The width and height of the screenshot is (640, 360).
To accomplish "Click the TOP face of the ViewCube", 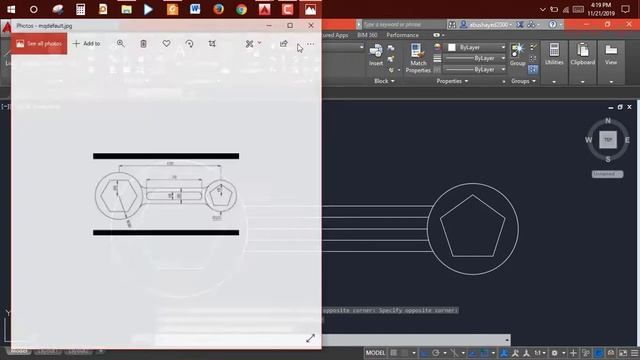I will 608,140.
